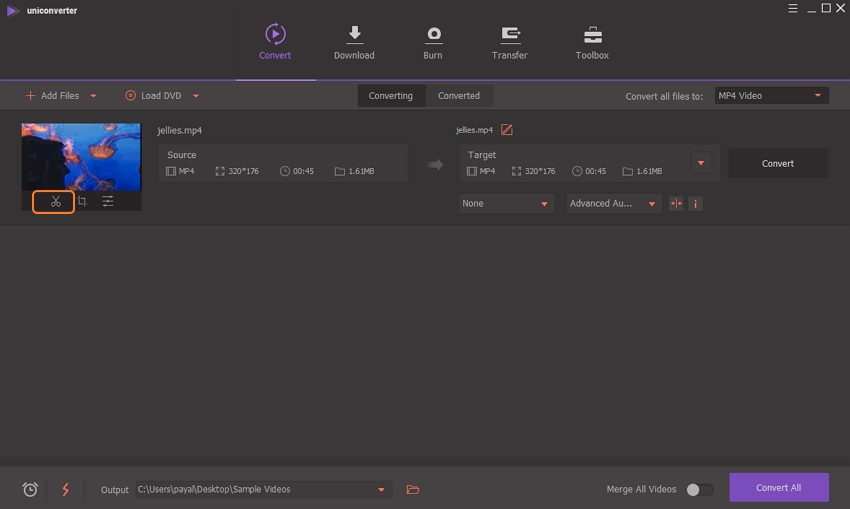The width and height of the screenshot is (850, 509).
Task: Click the media info icon
Action: tap(695, 203)
